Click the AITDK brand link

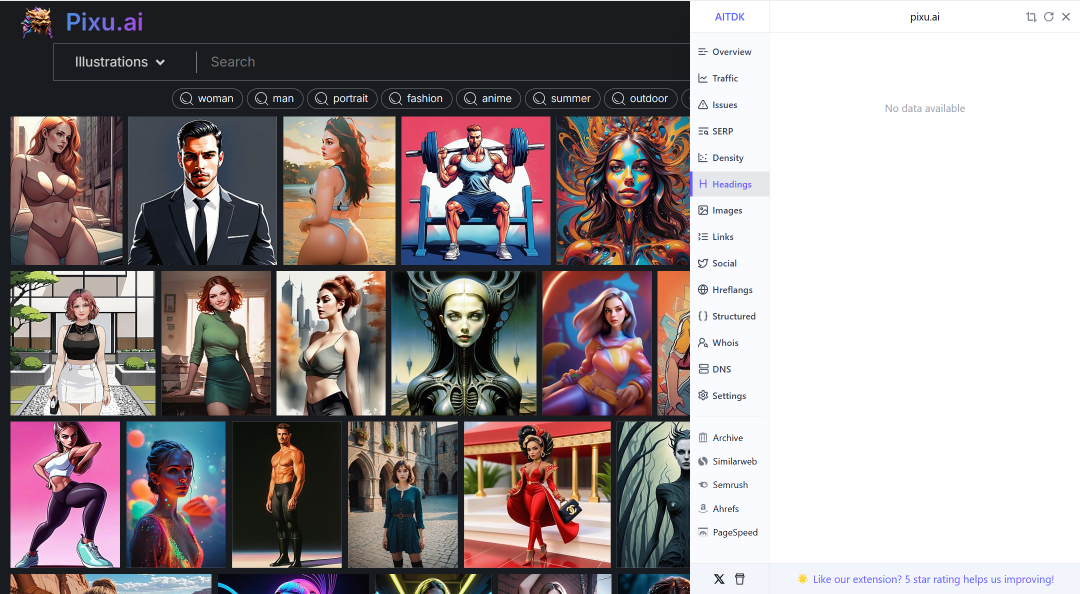pos(729,17)
